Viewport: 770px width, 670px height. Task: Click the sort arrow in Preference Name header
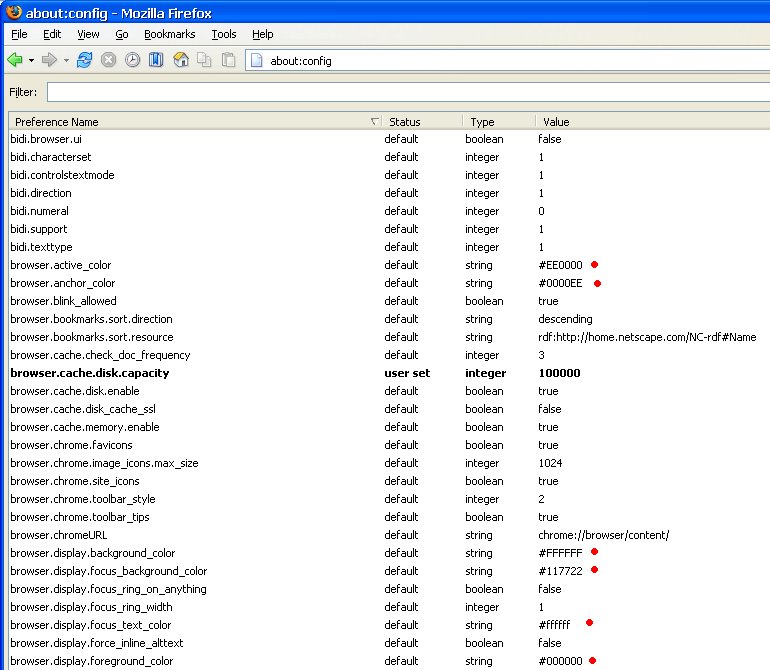point(374,121)
